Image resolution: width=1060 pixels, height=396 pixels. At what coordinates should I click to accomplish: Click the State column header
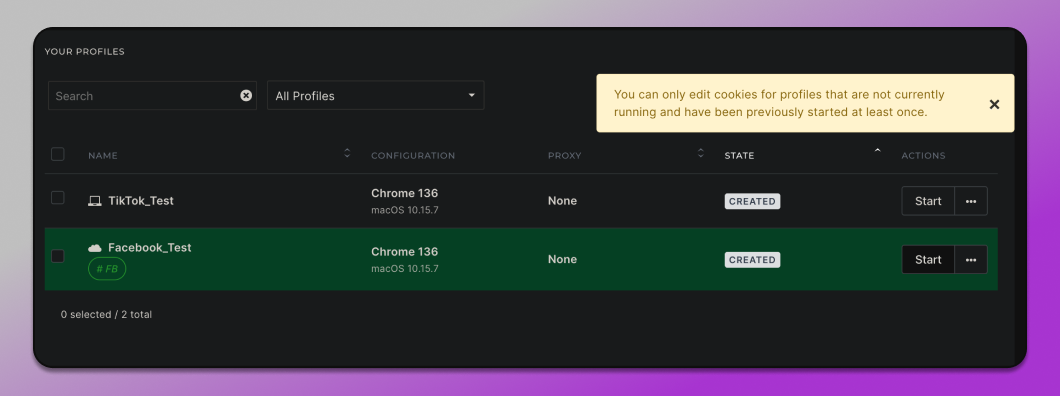(x=739, y=155)
